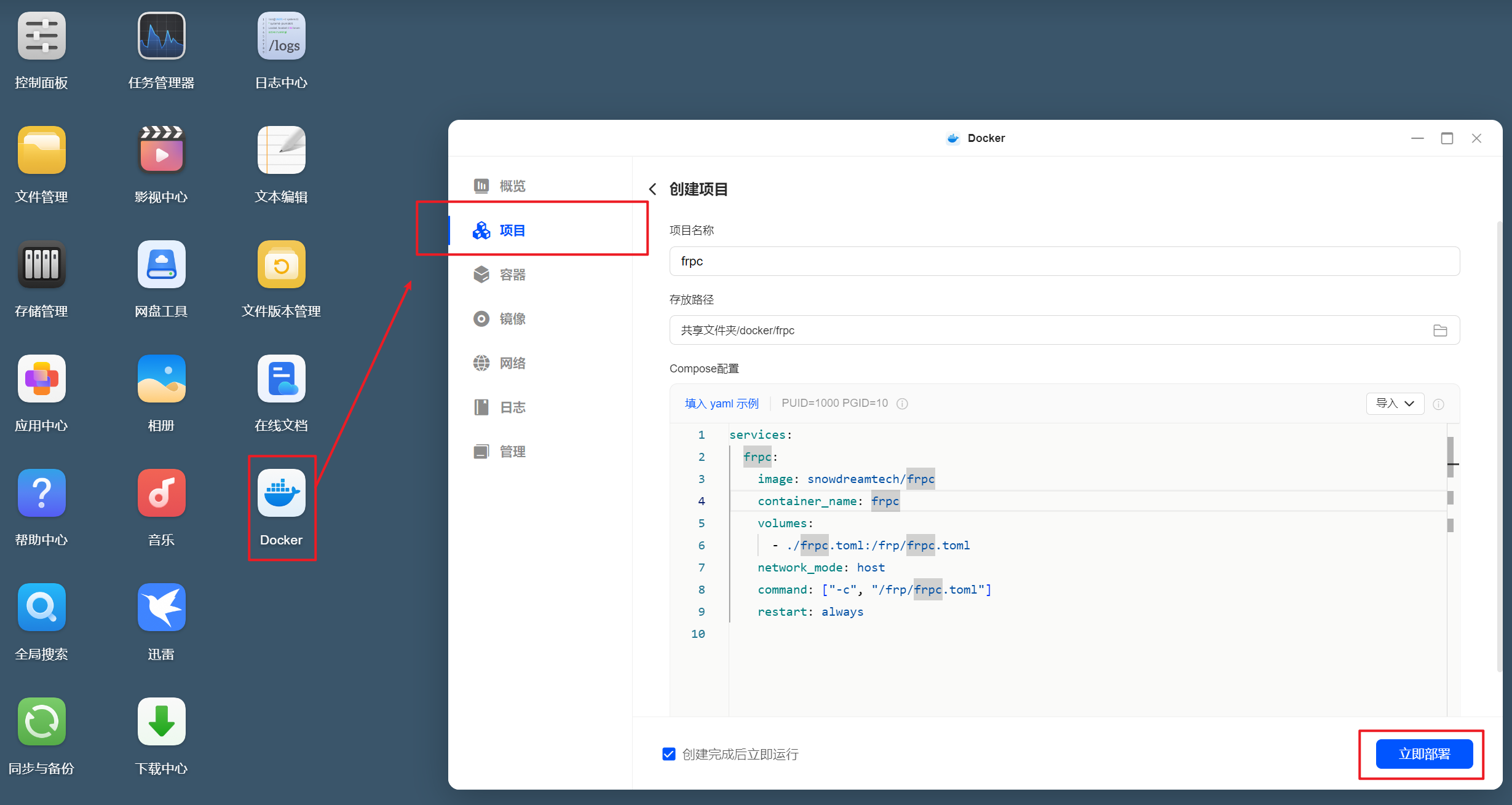Click the folder browse icon in 存放路径

tap(1439, 331)
